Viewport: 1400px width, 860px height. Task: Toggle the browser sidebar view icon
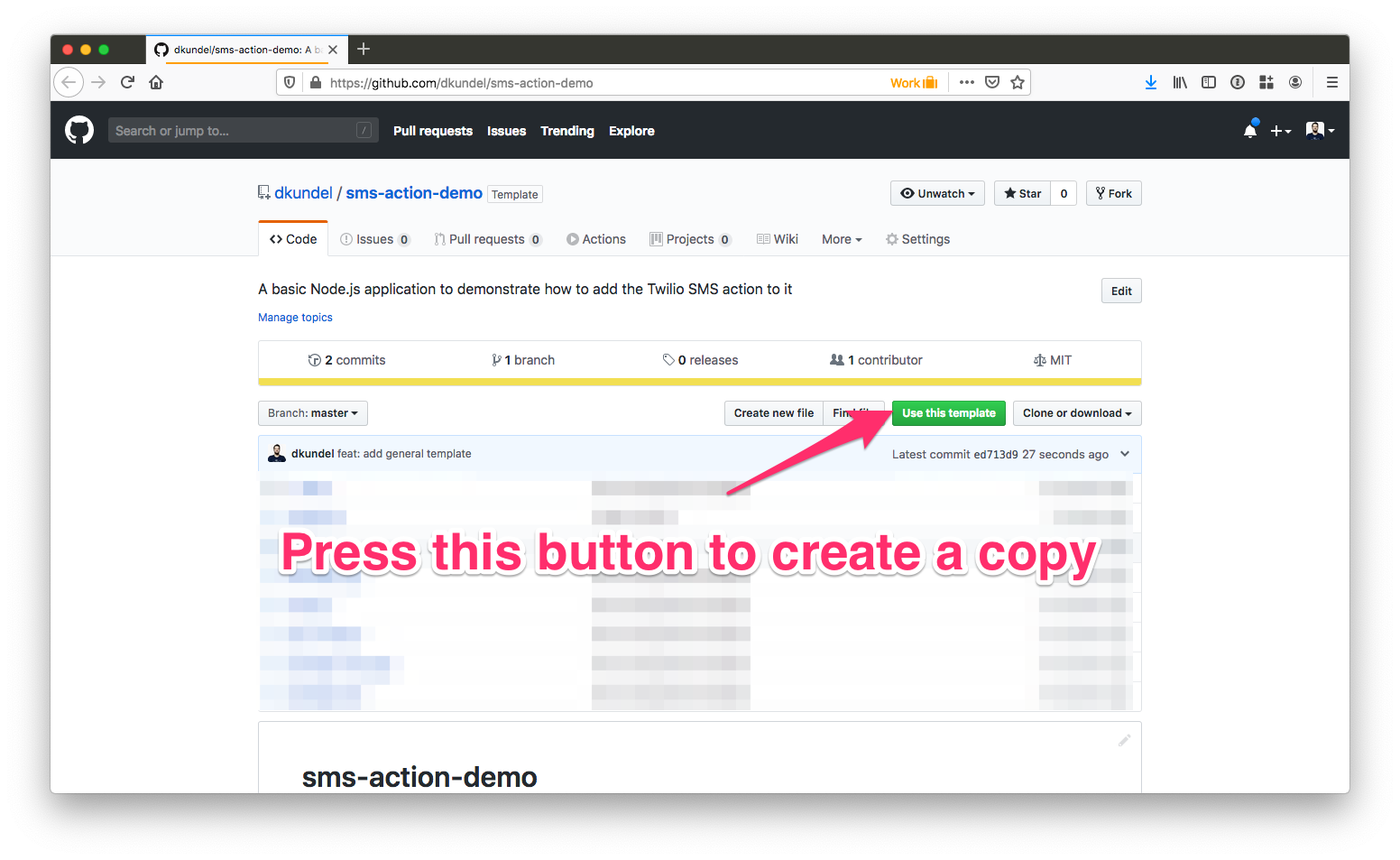tap(1209, 82)
